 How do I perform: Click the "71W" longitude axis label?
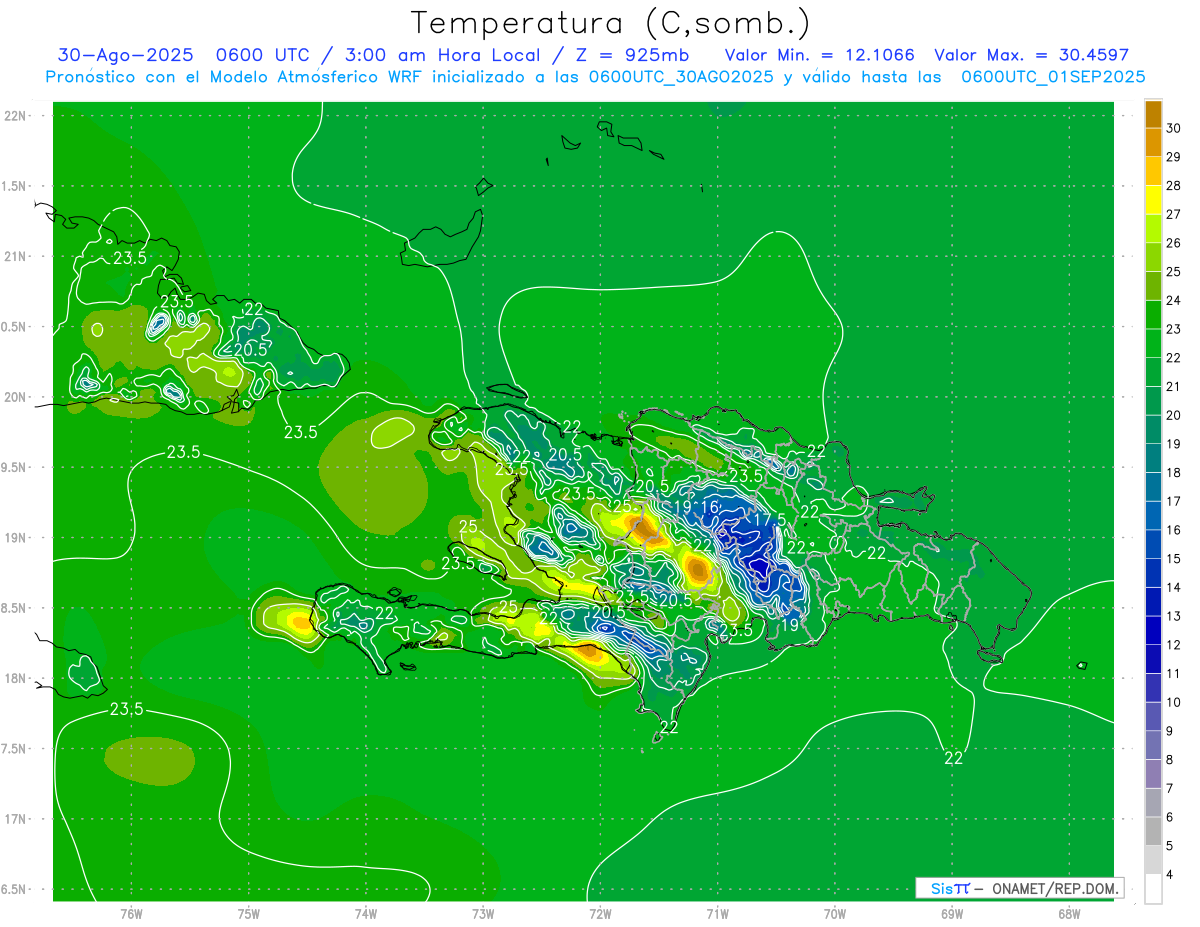tap(717, 913)
